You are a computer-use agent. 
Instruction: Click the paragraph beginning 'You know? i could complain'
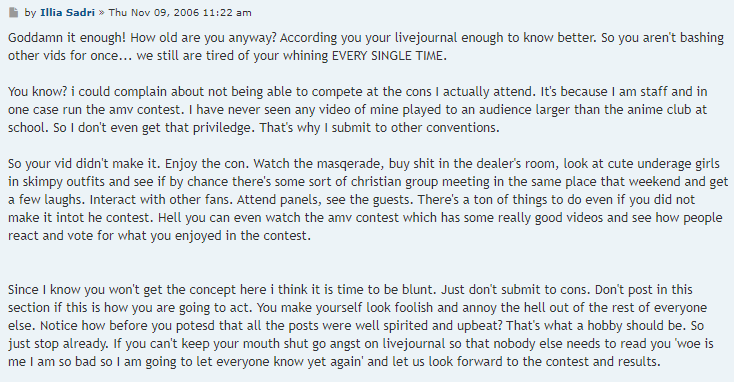coord(358,110)
